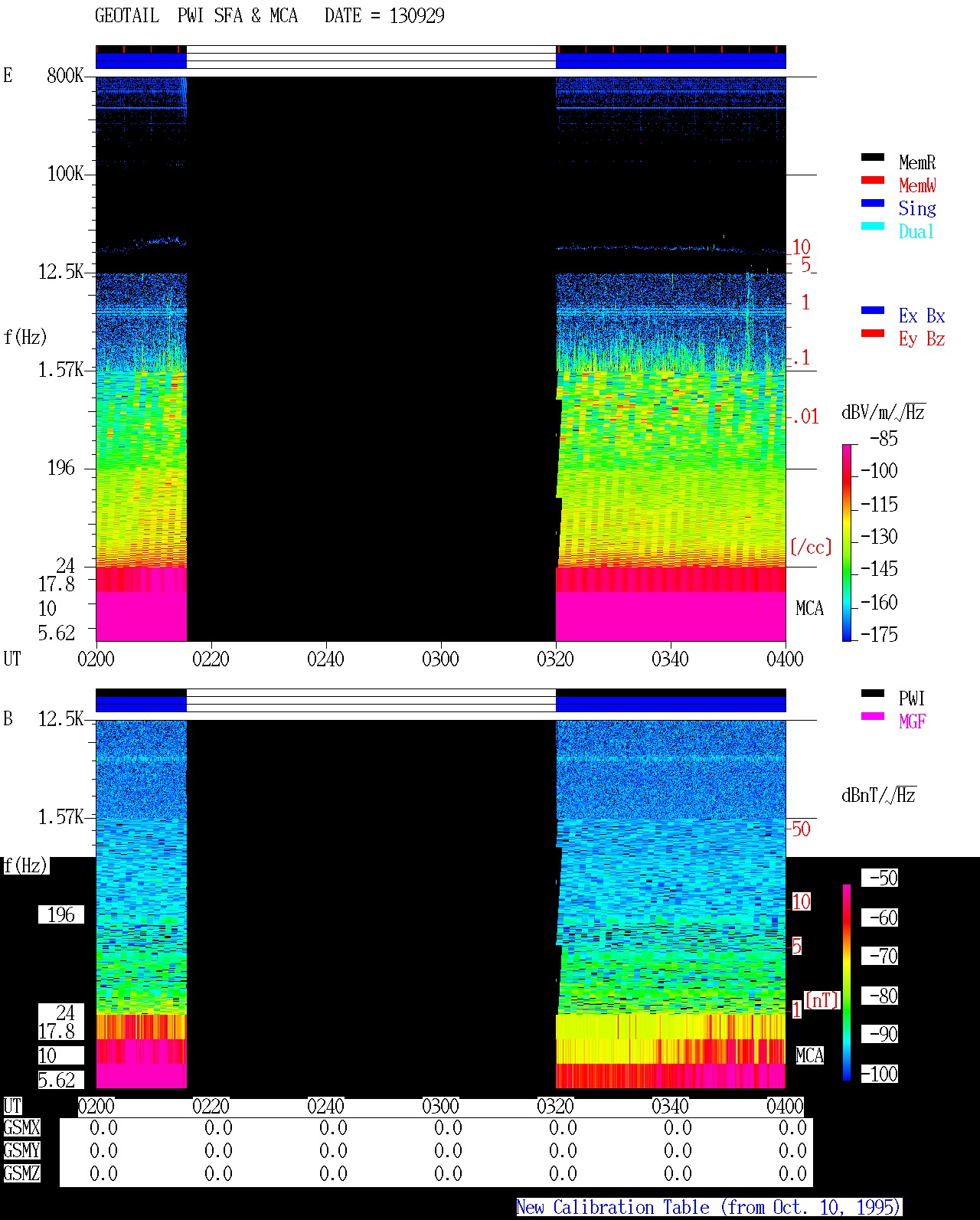Image resolution: width=980 pixels, height=1220 pixels.
Task: Click the GSMX row label
Action: point(21,1128)
